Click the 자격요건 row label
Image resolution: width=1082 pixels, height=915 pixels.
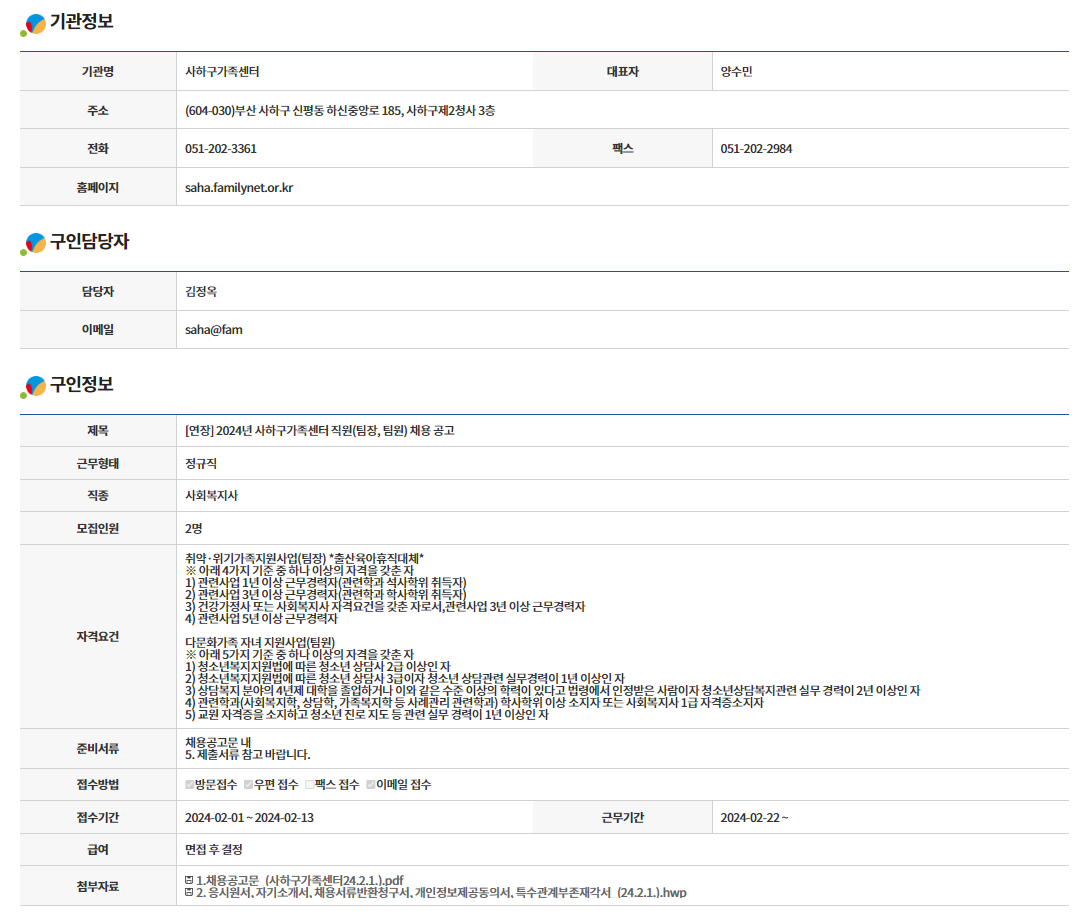pyautogui.click(x=98, y=637)
